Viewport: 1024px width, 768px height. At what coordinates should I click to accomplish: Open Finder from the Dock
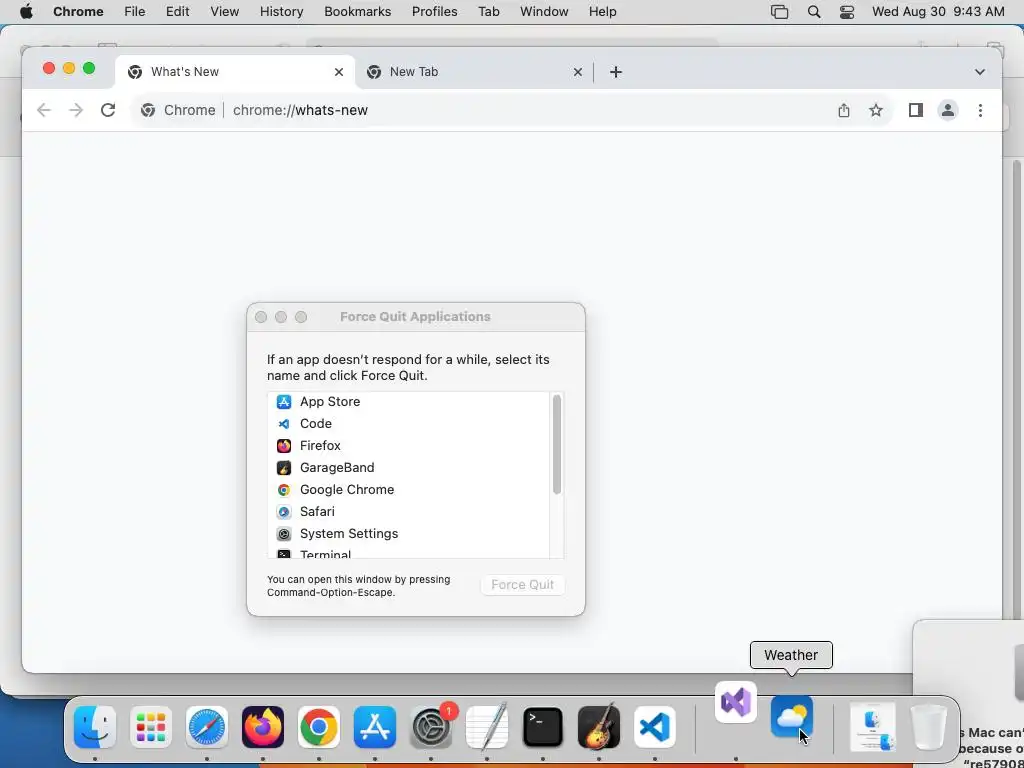click(x=95, y=727)
